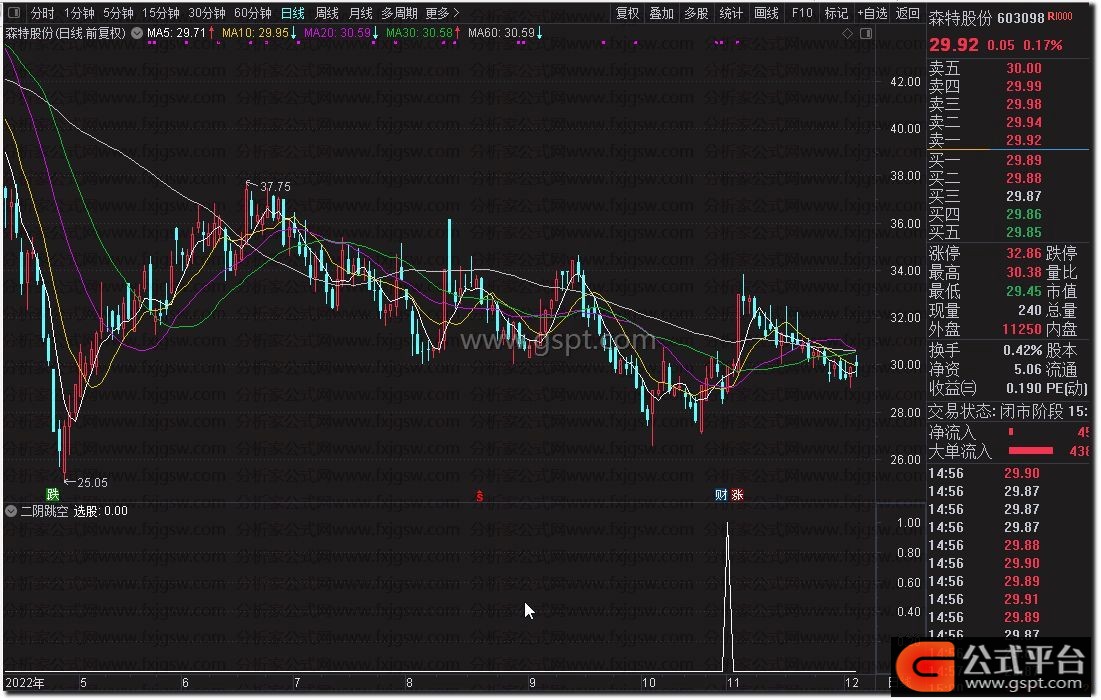
Task: Click the 最低 value 29.45
Action: 1024,291
